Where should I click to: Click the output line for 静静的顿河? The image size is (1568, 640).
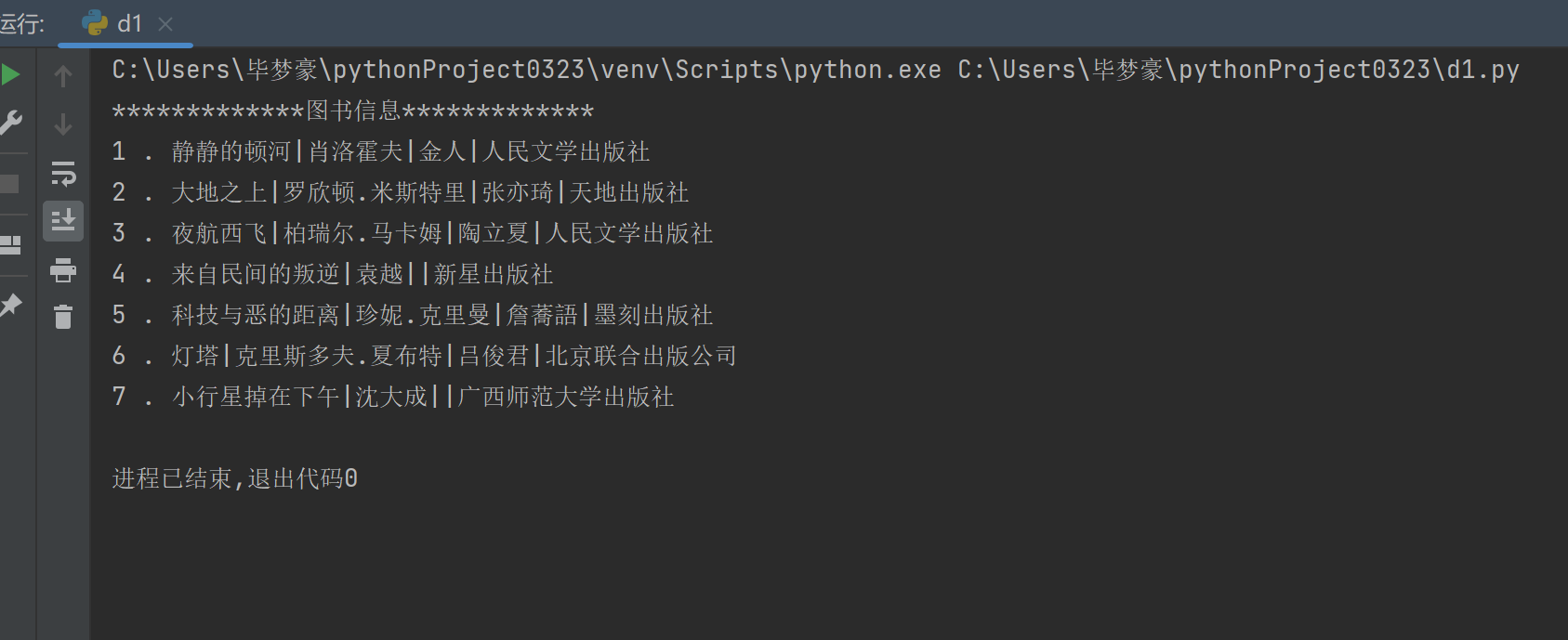coord(381,151)
